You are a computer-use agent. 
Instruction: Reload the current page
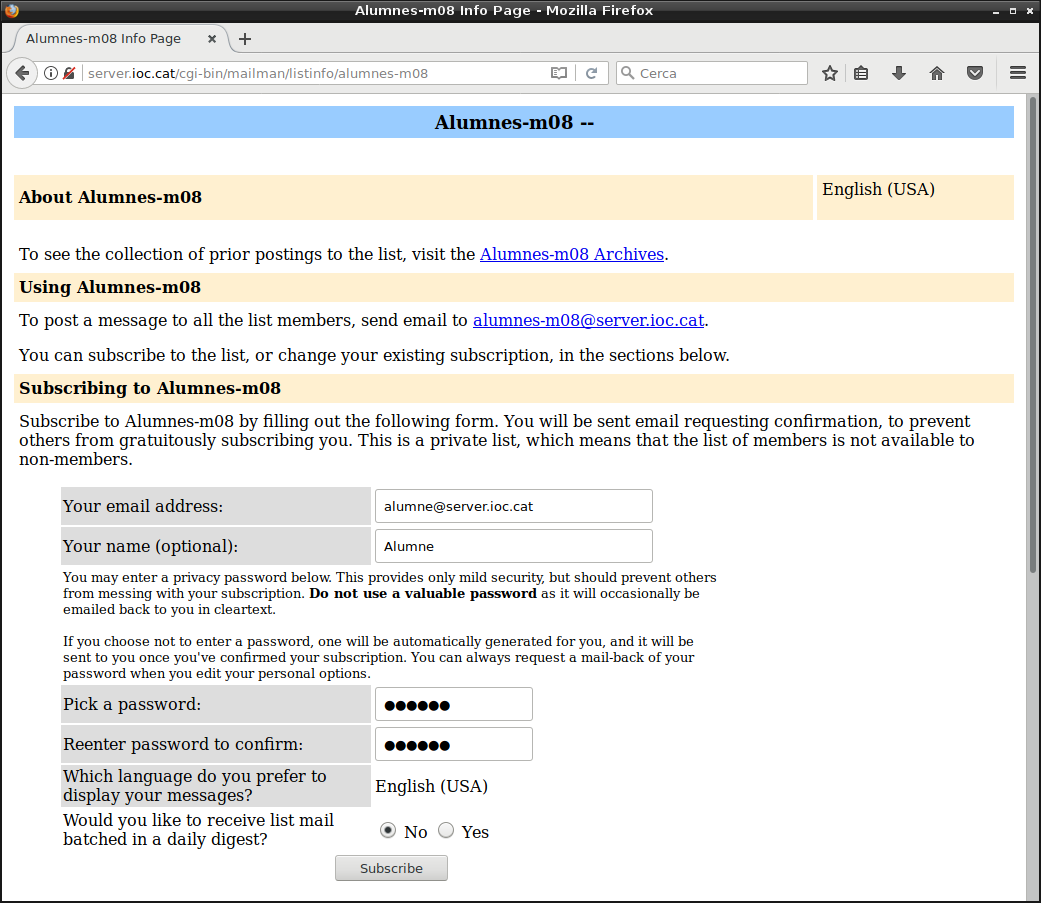pyautogui.click(x=591, y=73)
